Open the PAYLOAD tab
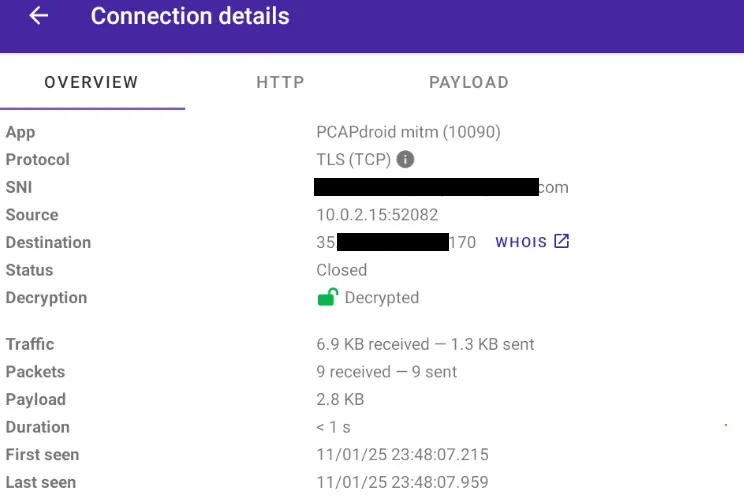The width and height of the screenshot is (744, 499). point(468,82)
